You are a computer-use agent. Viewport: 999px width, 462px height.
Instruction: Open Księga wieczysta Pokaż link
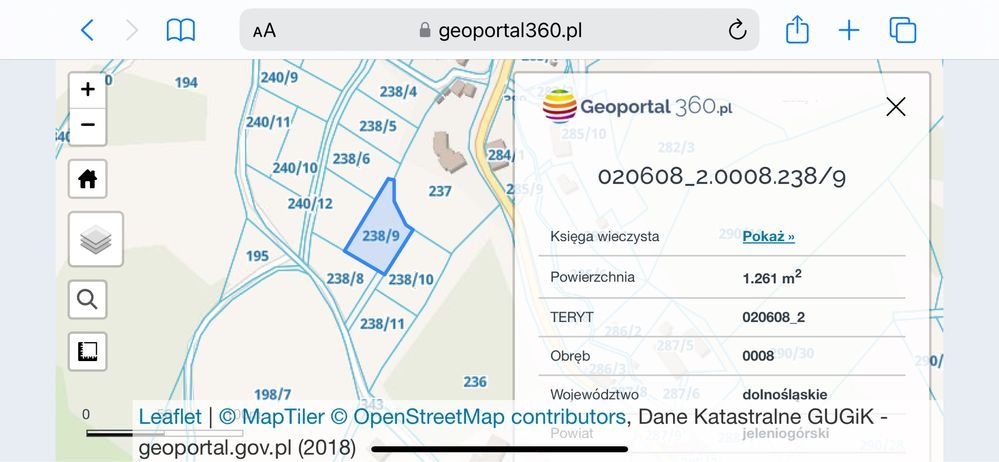click(768, 236)
